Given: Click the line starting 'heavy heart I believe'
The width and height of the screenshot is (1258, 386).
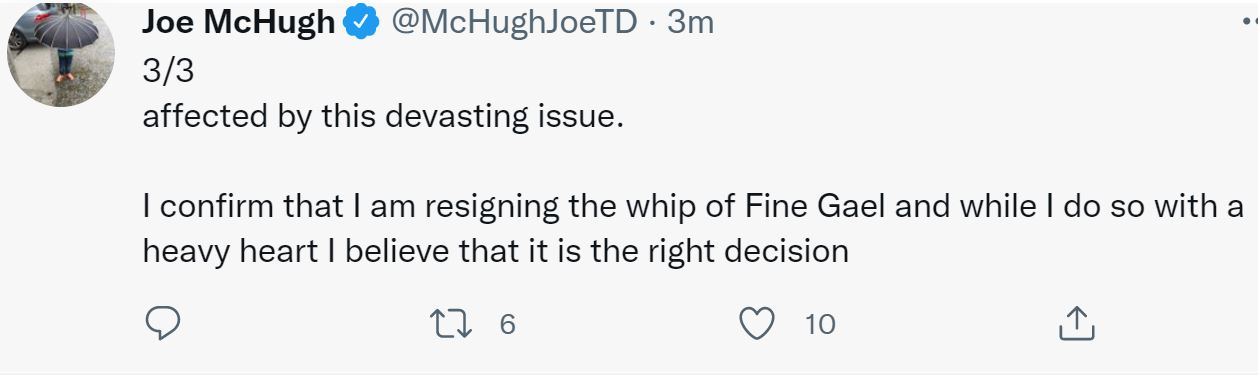Looking at the screenshot, I should point(496,250).
